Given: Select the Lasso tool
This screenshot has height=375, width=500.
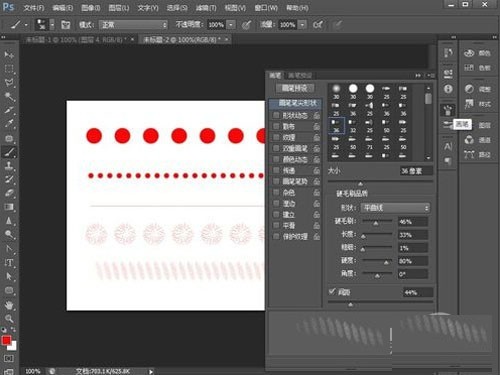Looking at the screenshot, I should pos(9,82).
